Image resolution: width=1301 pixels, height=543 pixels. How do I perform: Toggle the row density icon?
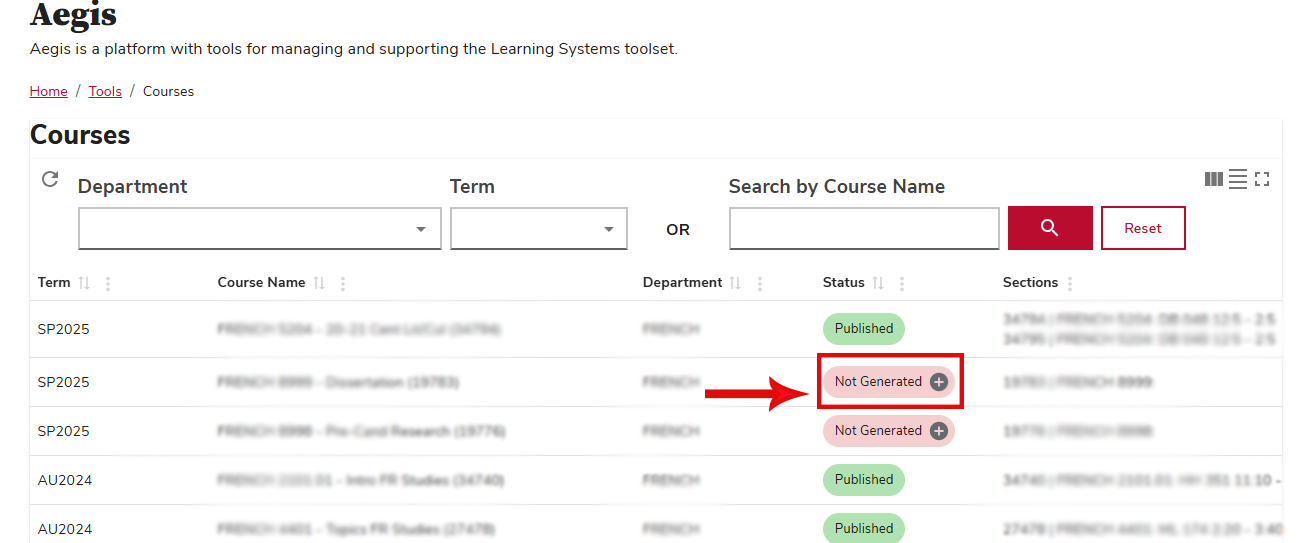coord(1238,179)
